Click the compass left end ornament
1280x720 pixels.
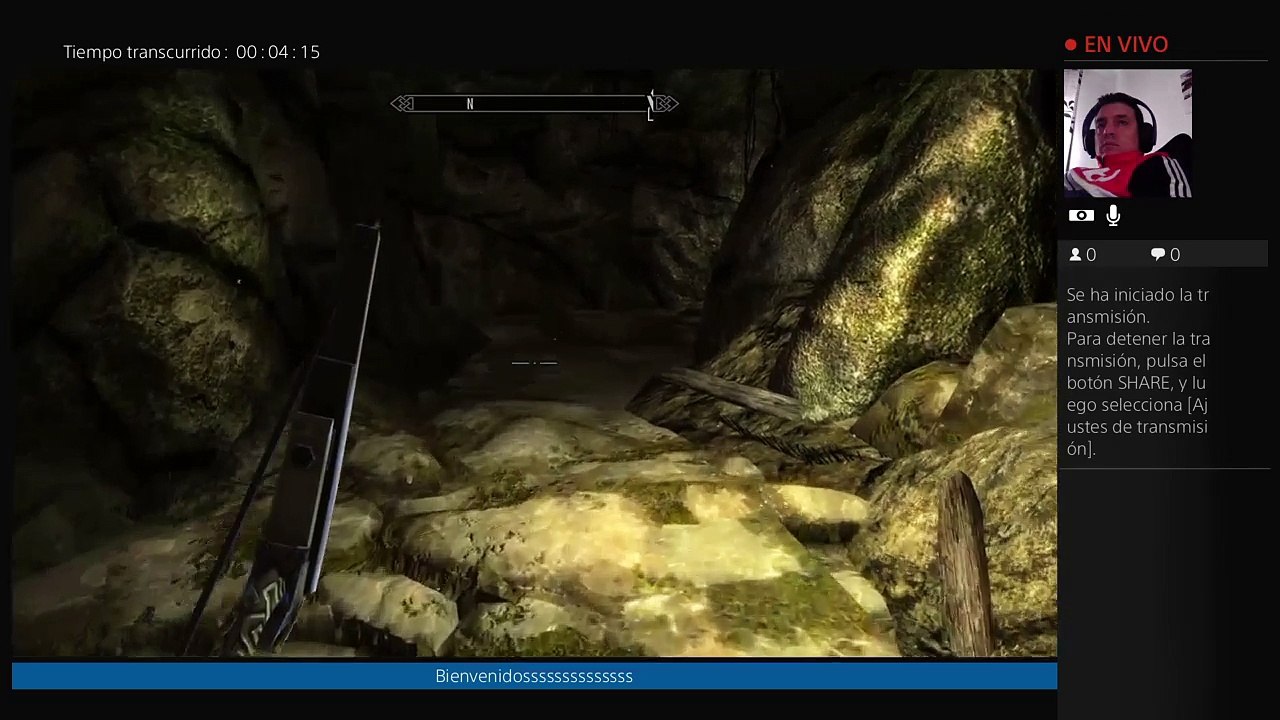coord(402,104)
